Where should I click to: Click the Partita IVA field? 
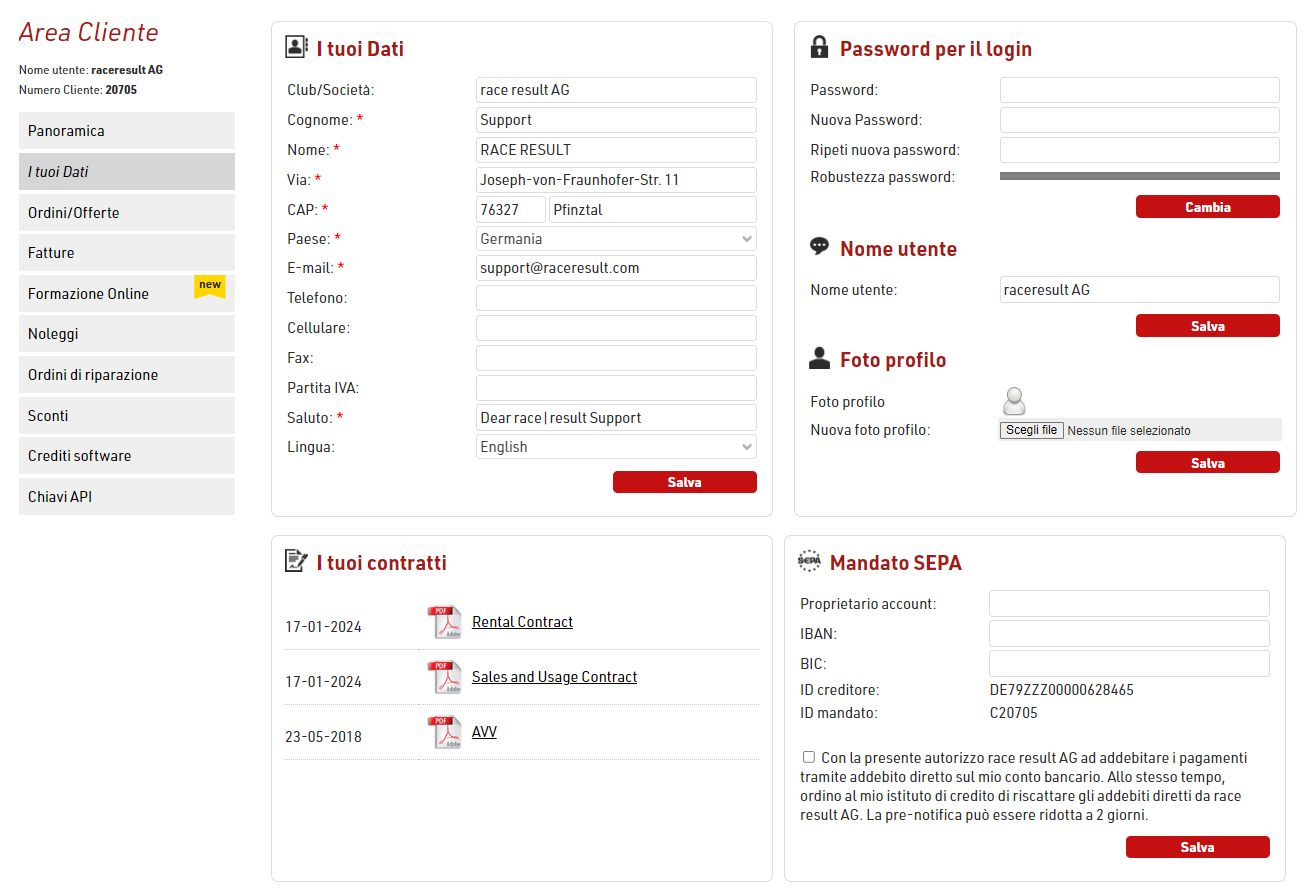point(616,388)
